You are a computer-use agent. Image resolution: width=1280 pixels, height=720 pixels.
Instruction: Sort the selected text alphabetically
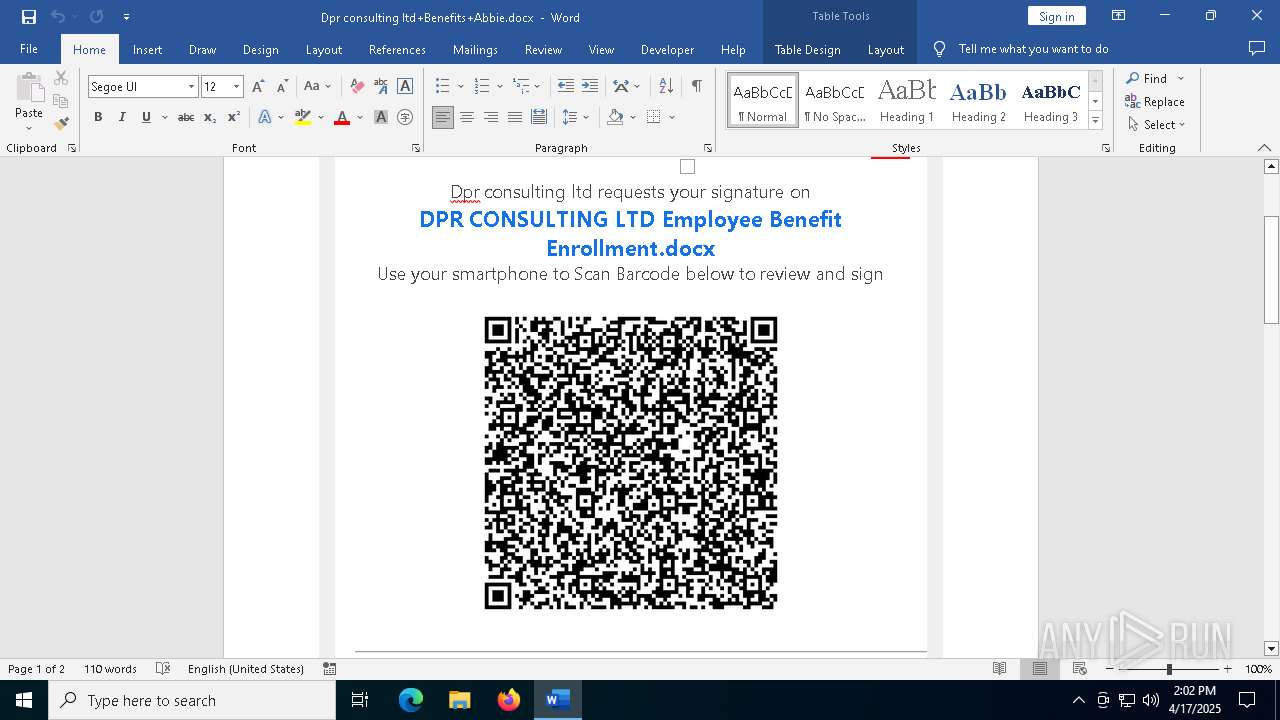[665, 87]
